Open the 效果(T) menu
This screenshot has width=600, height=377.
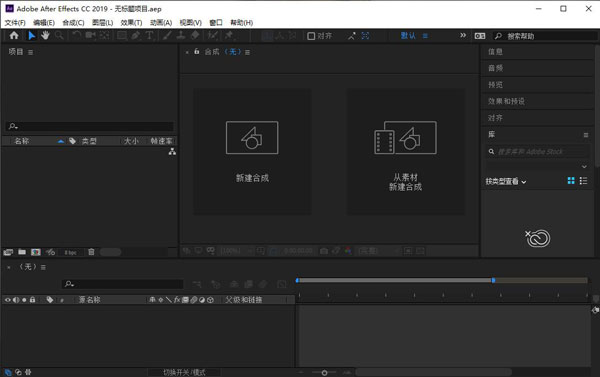click(x=131, y=23)
